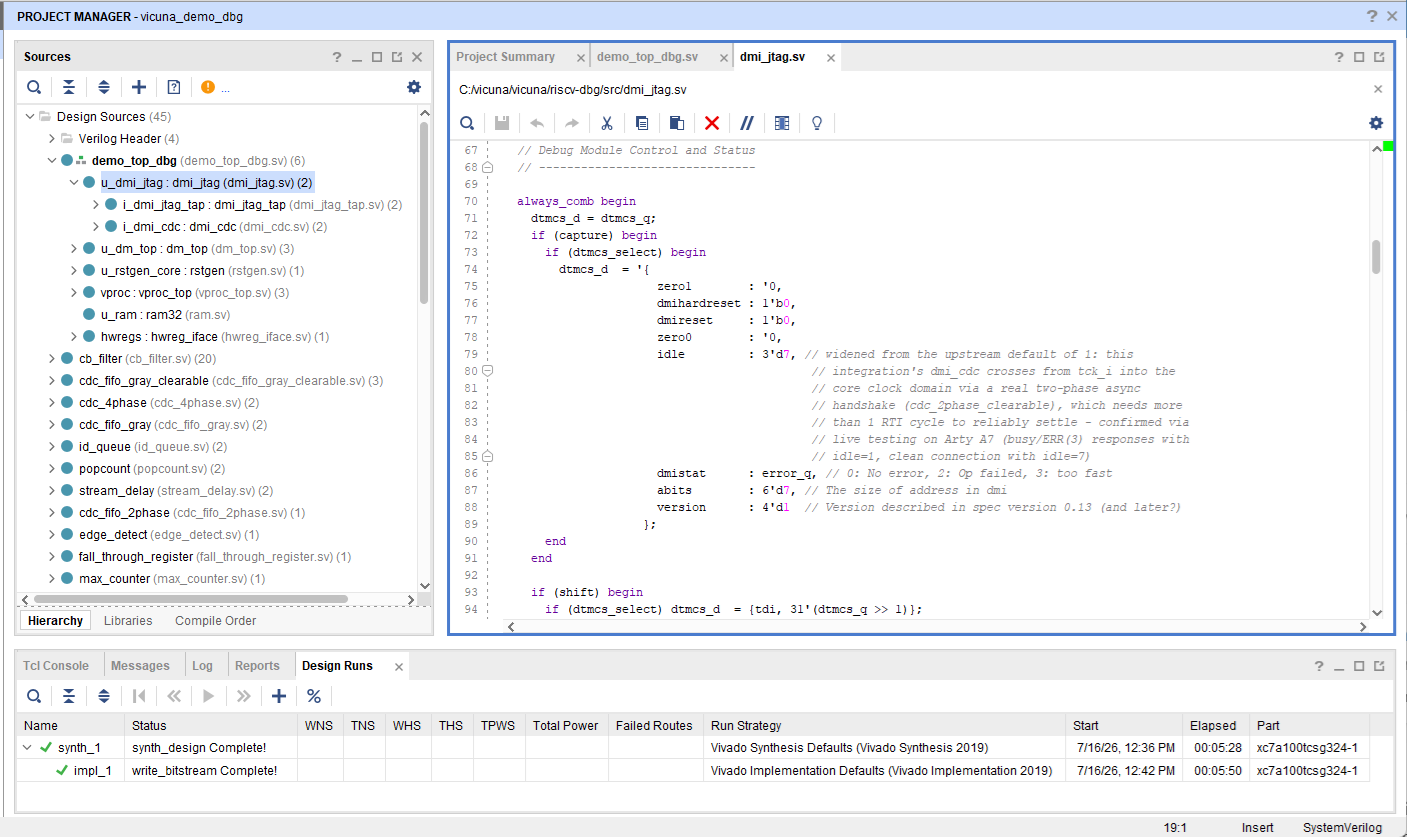
Task: Collapse all runs in Design Runs
Action: (69, 696)
